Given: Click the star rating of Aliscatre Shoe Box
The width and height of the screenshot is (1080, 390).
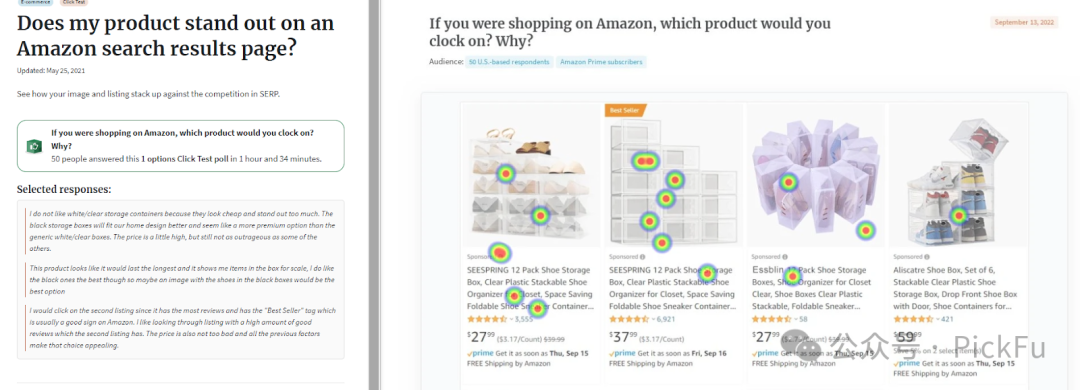Looking at the screenshot, I should coord(911,319).
